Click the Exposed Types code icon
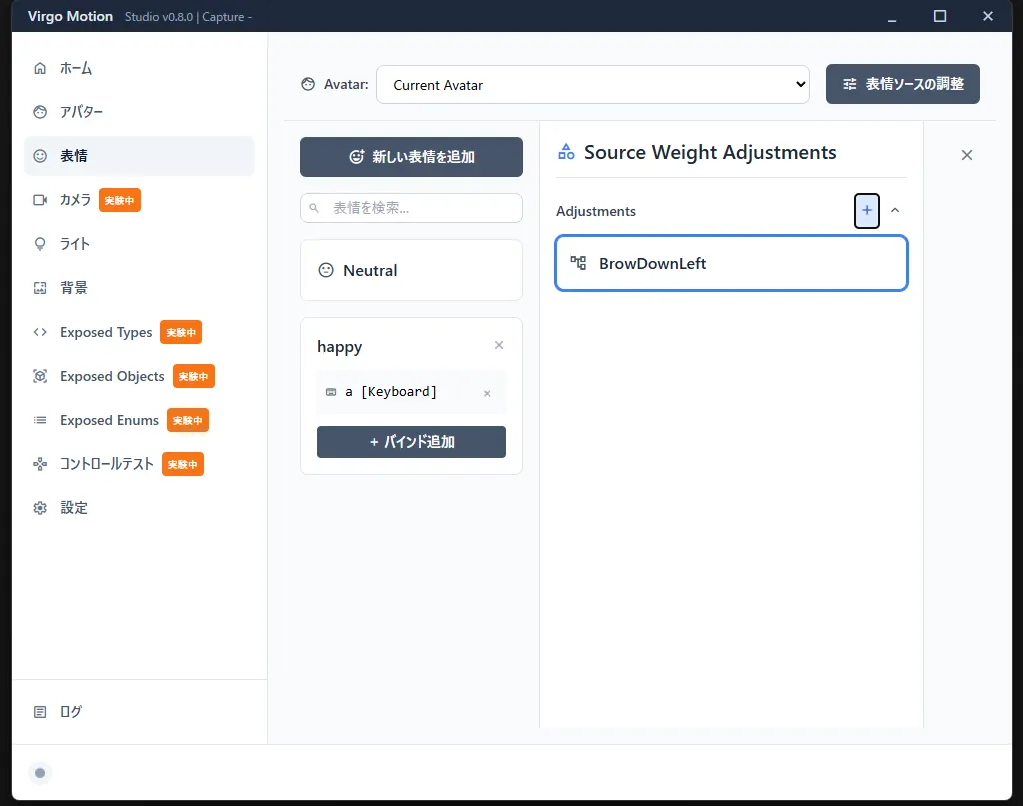Screen dimensions: 1023x806 coord(40,332)
